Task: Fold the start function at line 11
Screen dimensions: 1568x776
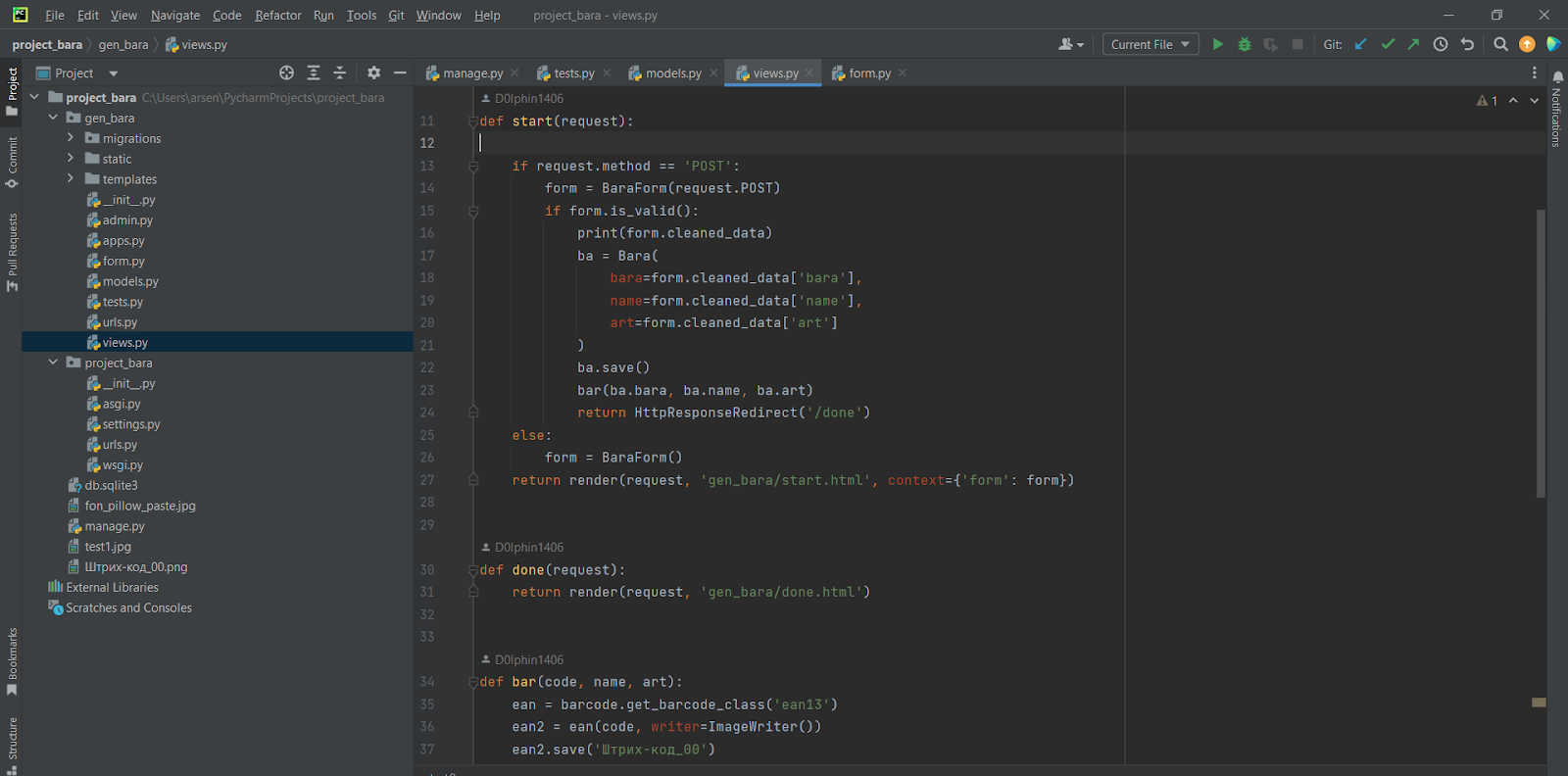Action: [472, 121]
